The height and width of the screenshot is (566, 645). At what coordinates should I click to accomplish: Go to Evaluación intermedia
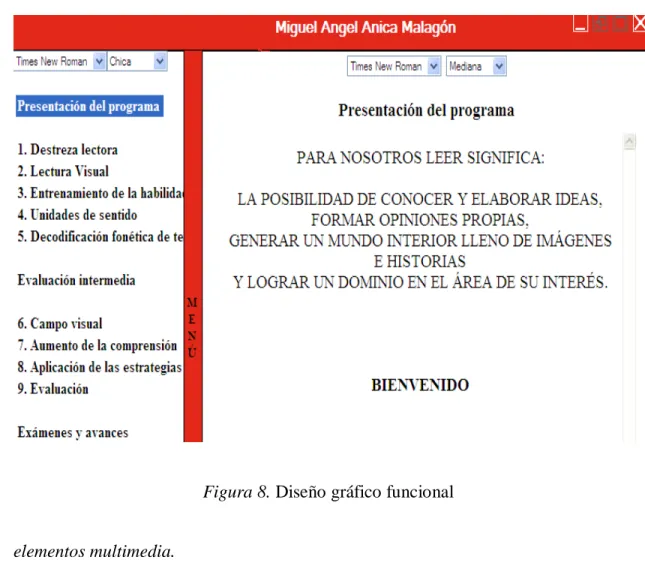pyautogui.click(x=76, y=280)
